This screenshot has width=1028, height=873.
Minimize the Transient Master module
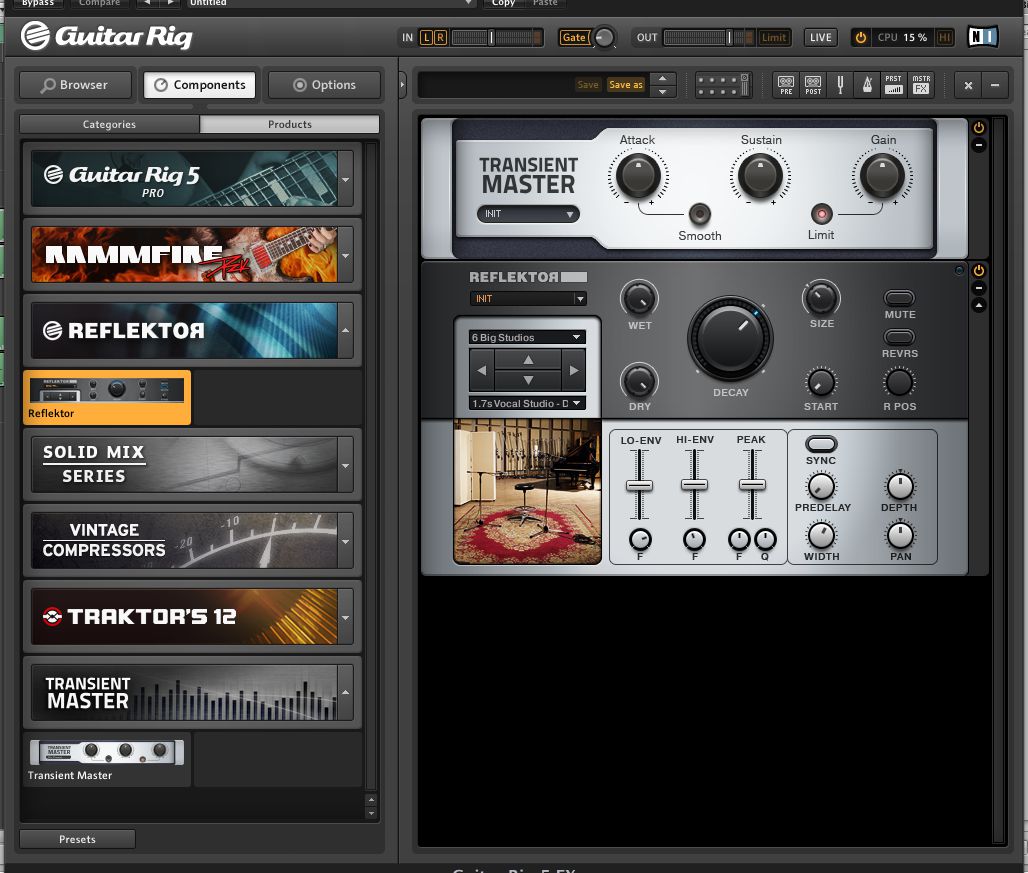pos(979,144)
